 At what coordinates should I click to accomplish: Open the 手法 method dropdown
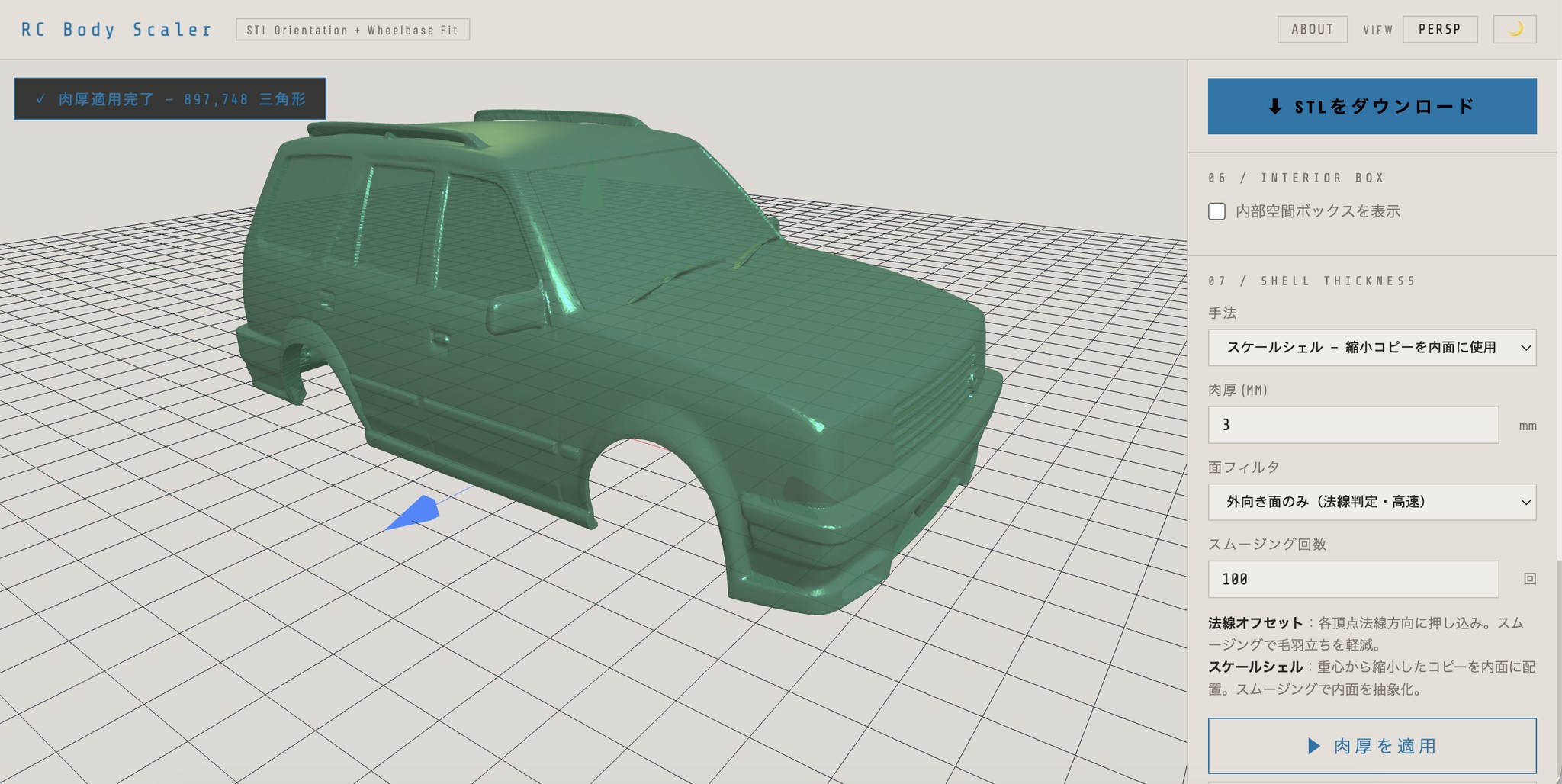(1371, 348)
